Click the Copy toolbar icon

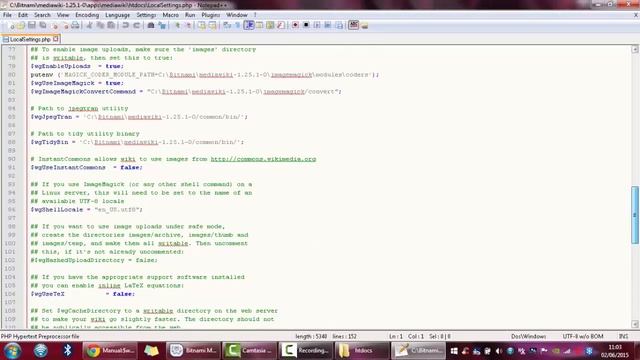pyautogui.click(x=100, y=25)
